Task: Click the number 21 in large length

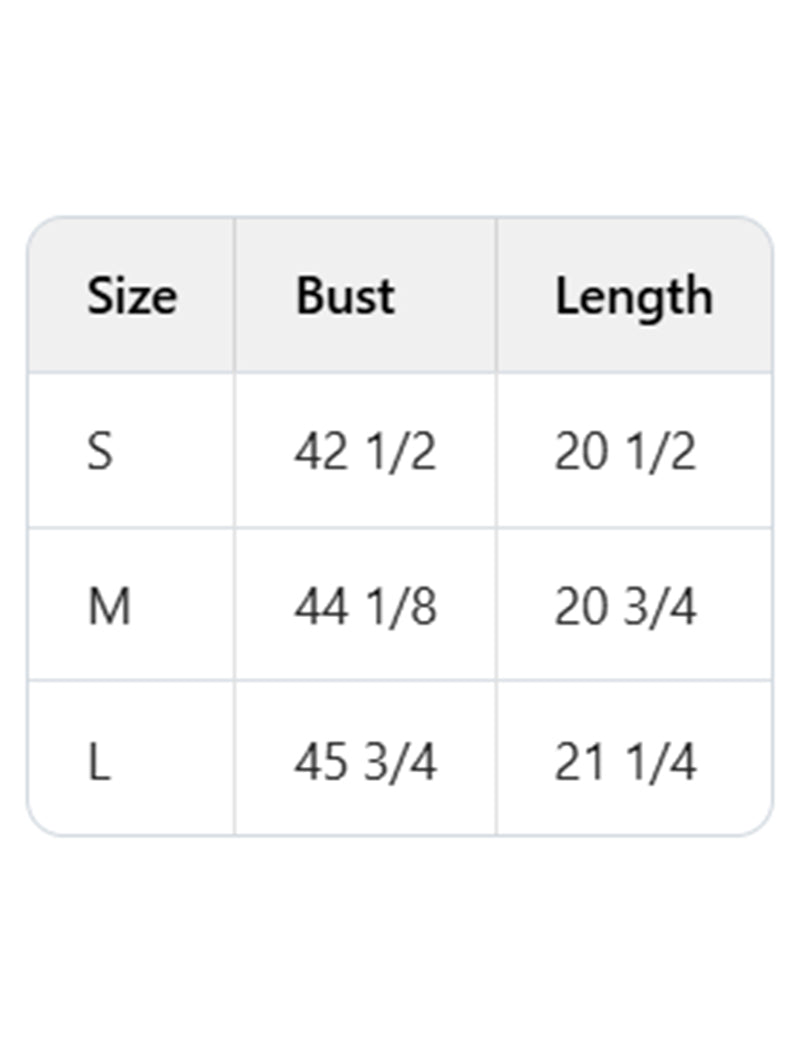Action: 580,763
